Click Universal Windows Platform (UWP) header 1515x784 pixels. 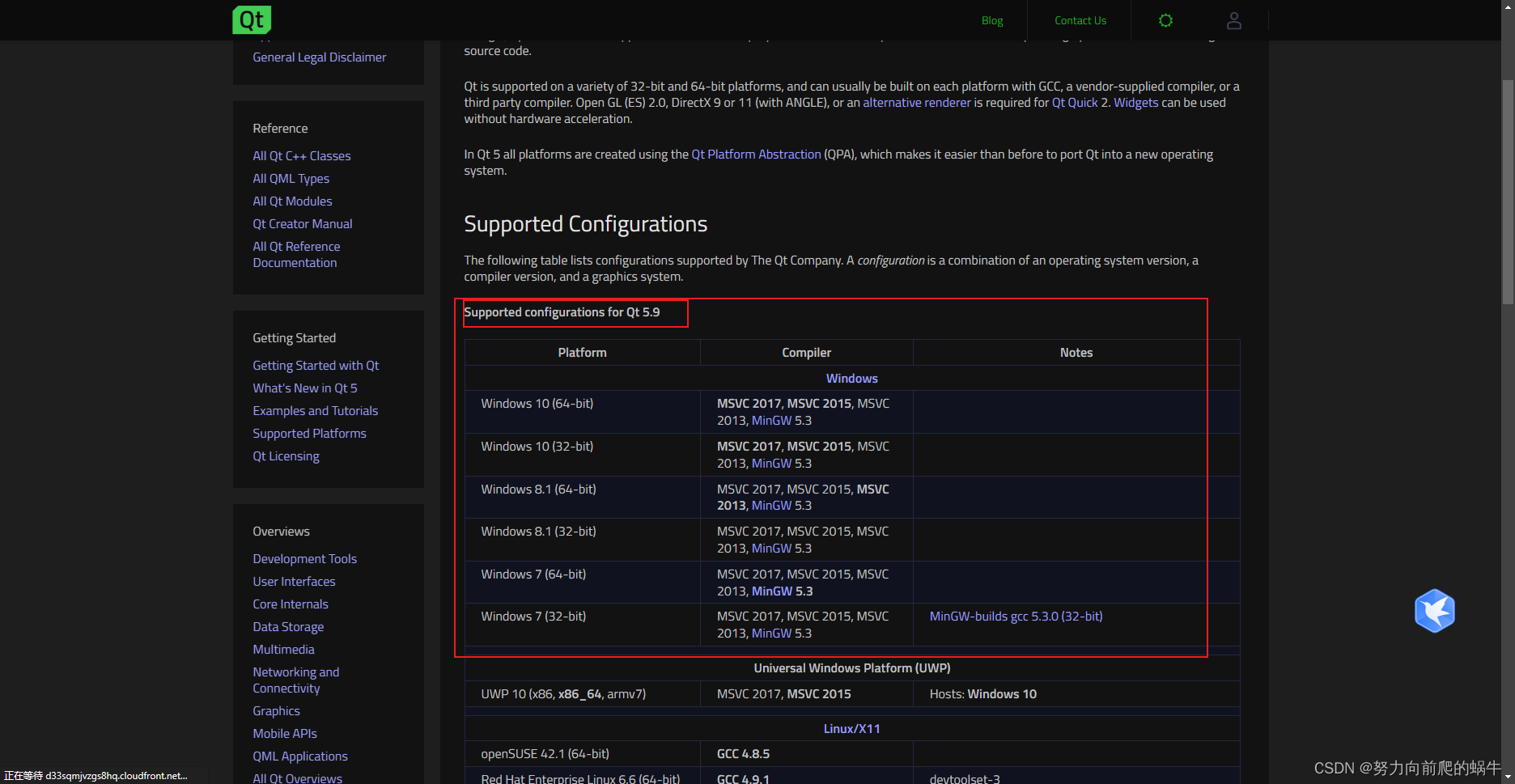click(x=852, y=668)
